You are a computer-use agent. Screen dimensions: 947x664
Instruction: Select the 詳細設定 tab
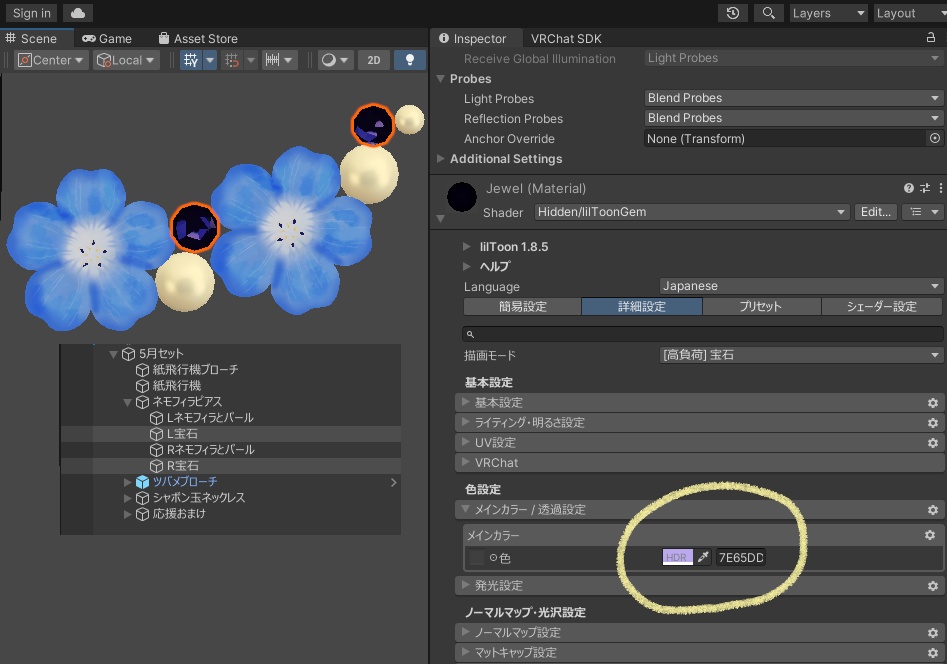click(x=641, y=306)
